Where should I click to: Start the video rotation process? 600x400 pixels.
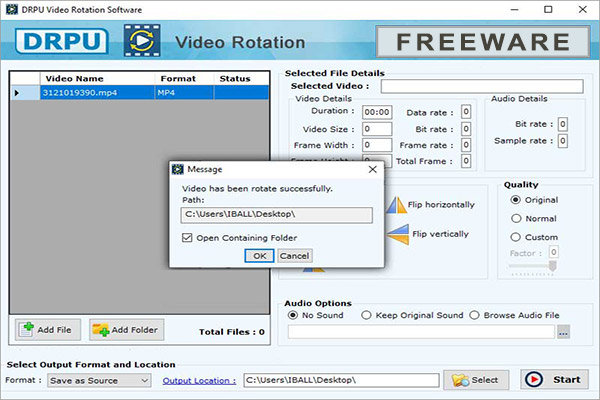tap(554, 379)
